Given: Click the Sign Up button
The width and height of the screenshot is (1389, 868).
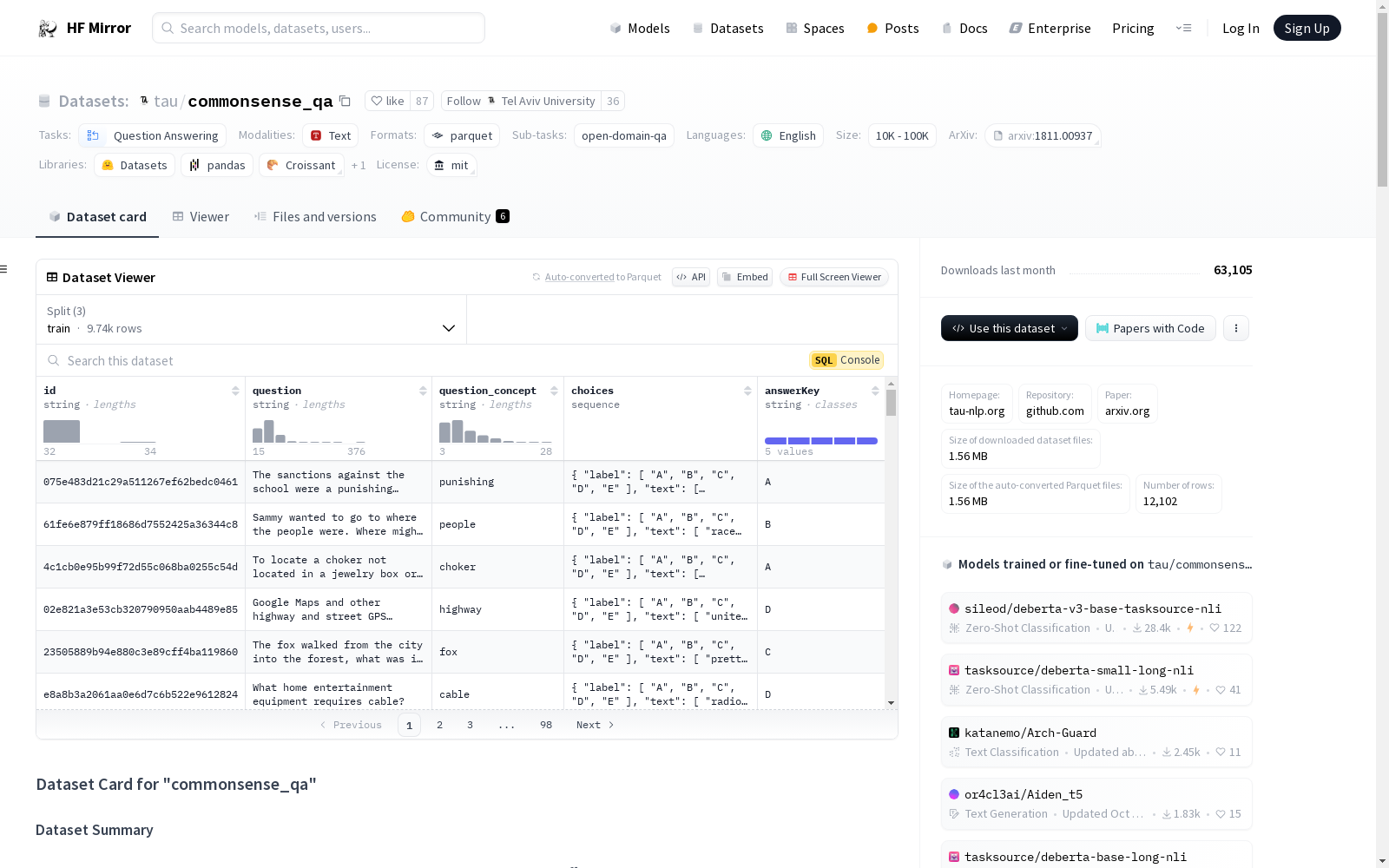Looking at the screenshot, I should point(1307,28).
